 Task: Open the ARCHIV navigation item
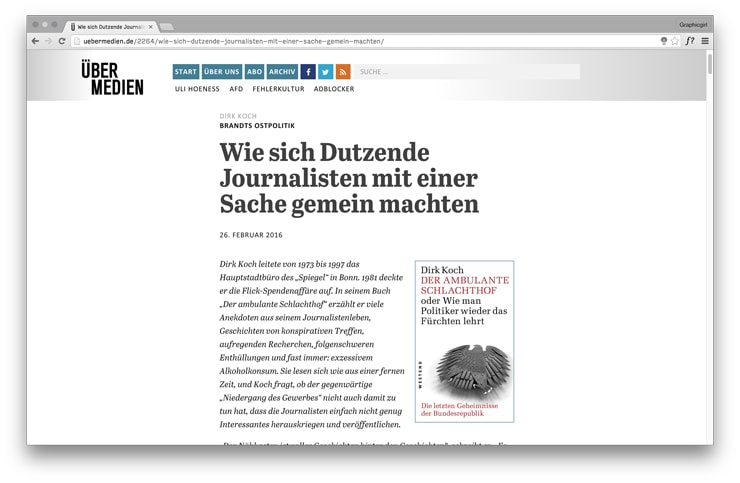pyautogui.click(x=282, y=72)
